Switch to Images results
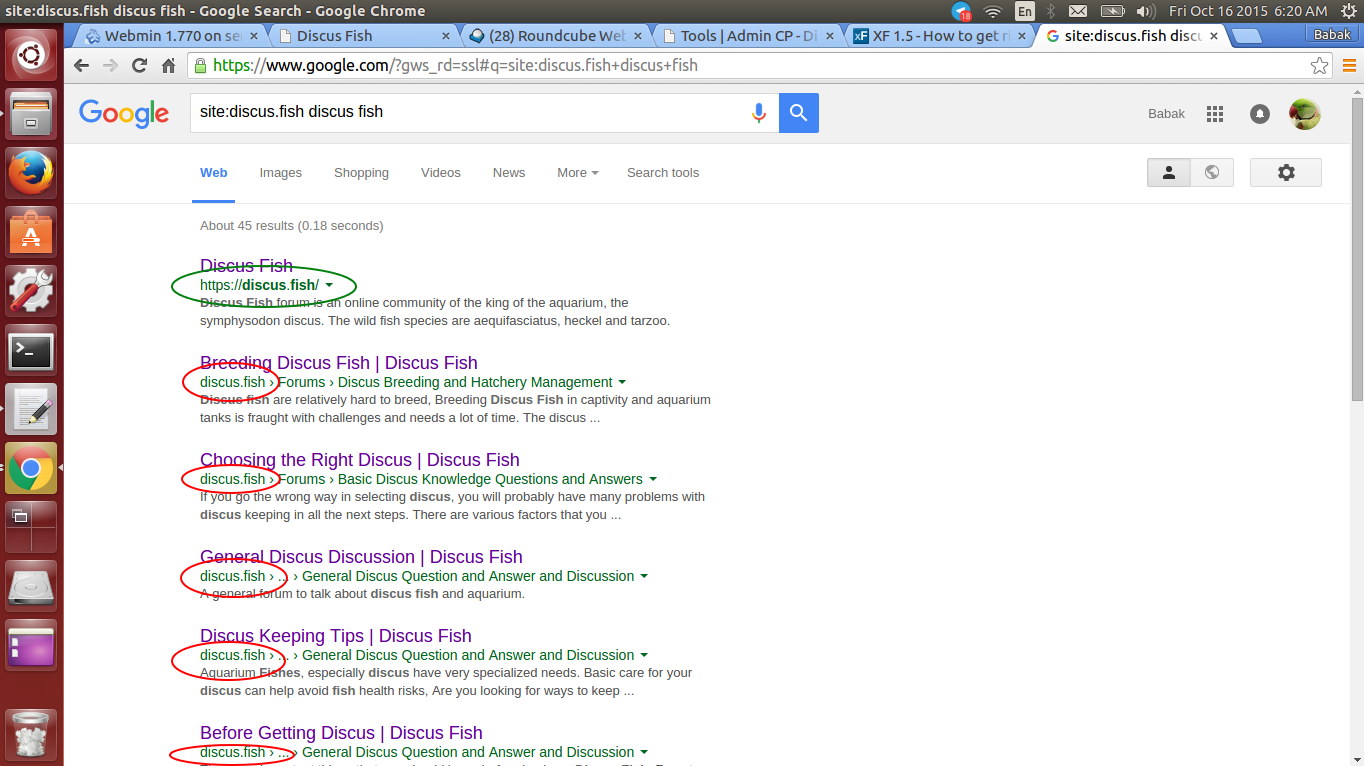Screen dimensions: 1364x766 tap(281, 173)
